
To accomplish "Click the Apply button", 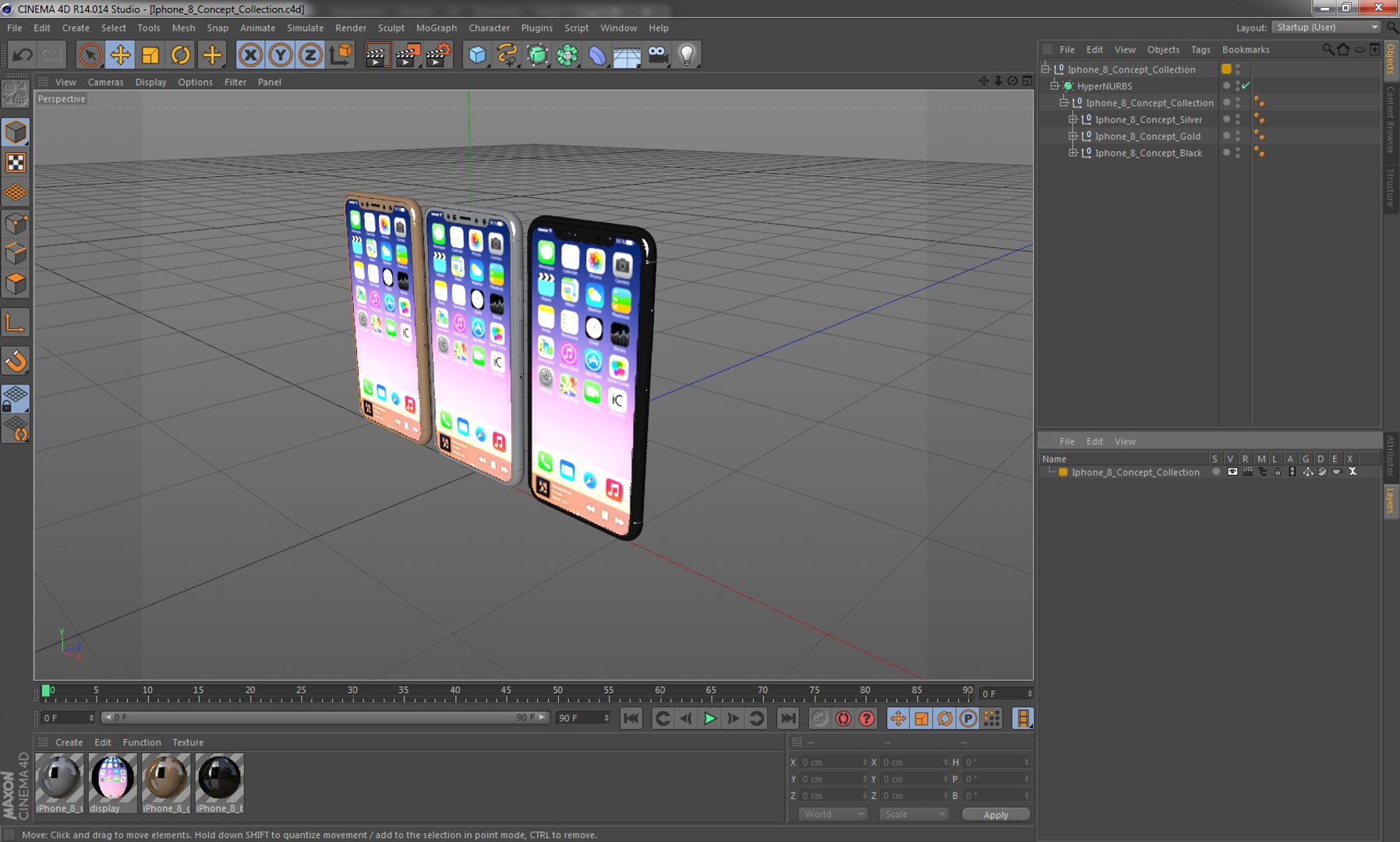I will click(995, 815).
